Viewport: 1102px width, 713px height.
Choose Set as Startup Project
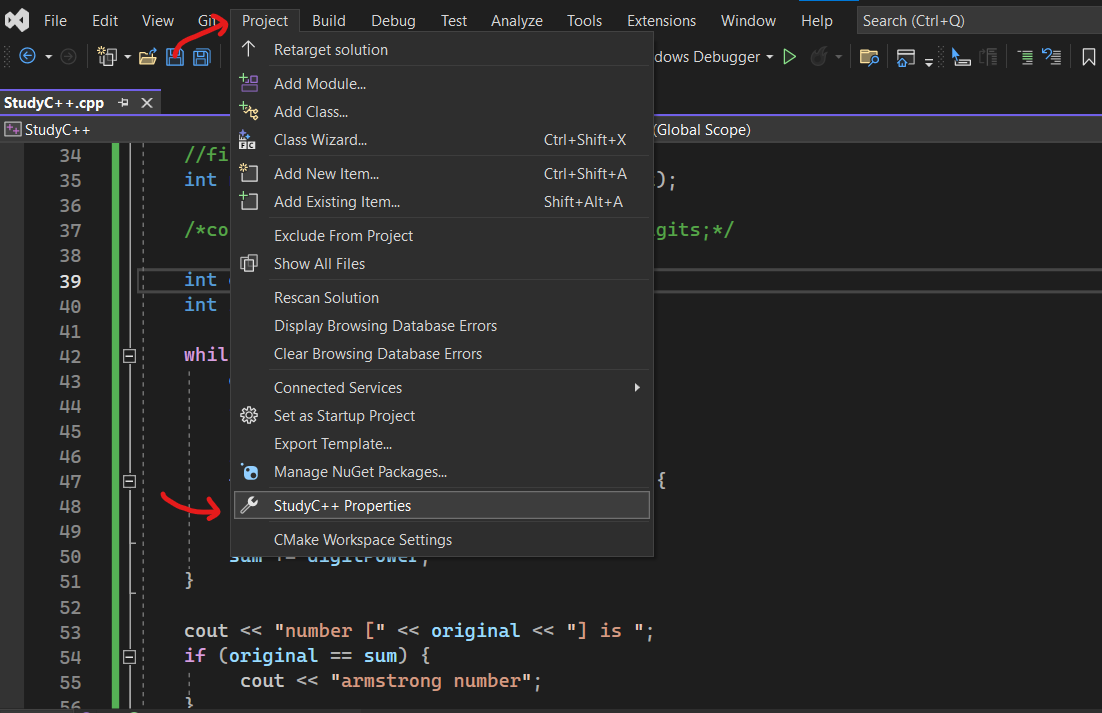(x=441, y=416)
